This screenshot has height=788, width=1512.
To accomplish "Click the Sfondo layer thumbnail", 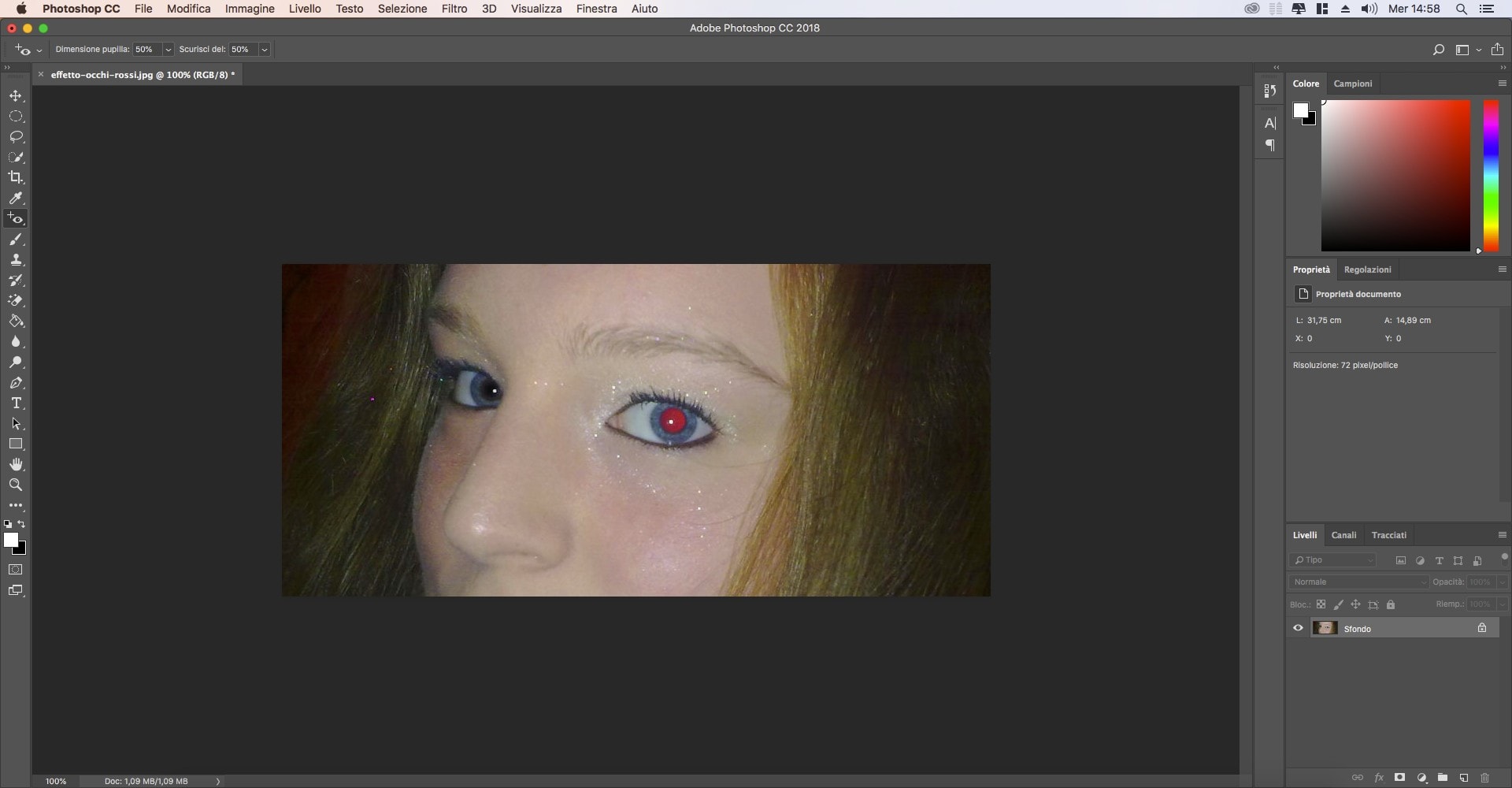I will pyautogui.click(x=1325, y=628).
